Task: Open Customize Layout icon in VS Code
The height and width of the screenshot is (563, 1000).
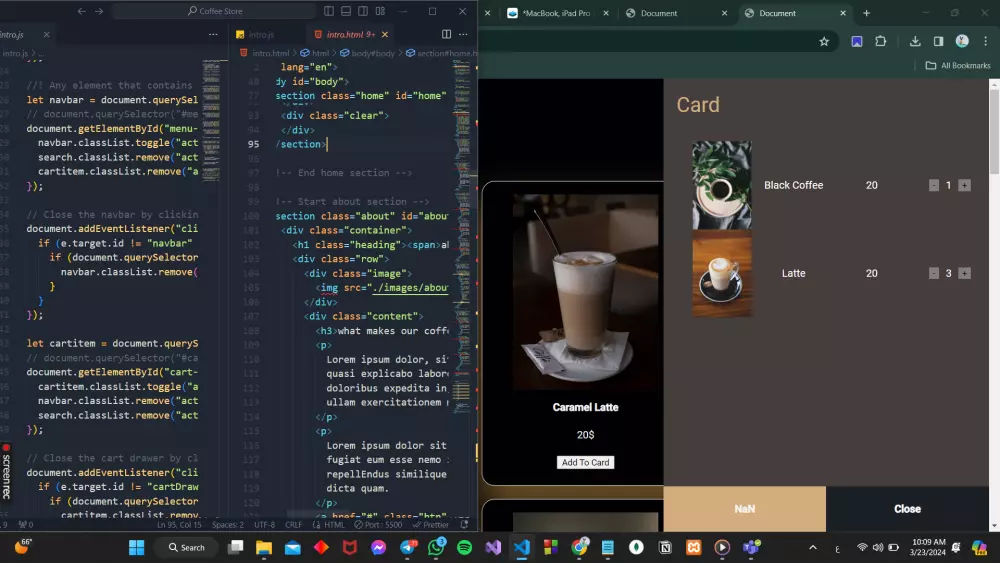Action: pos(380,11)
